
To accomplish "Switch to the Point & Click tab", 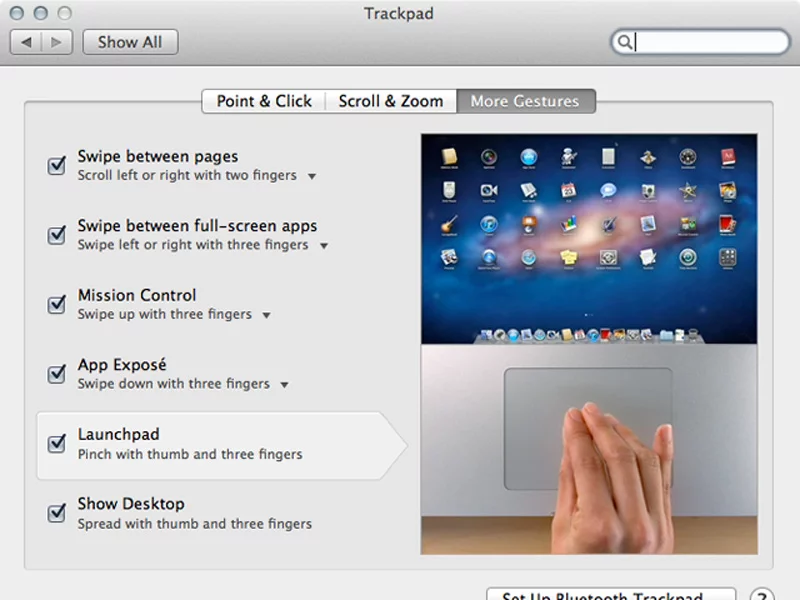I will (263, 101).
